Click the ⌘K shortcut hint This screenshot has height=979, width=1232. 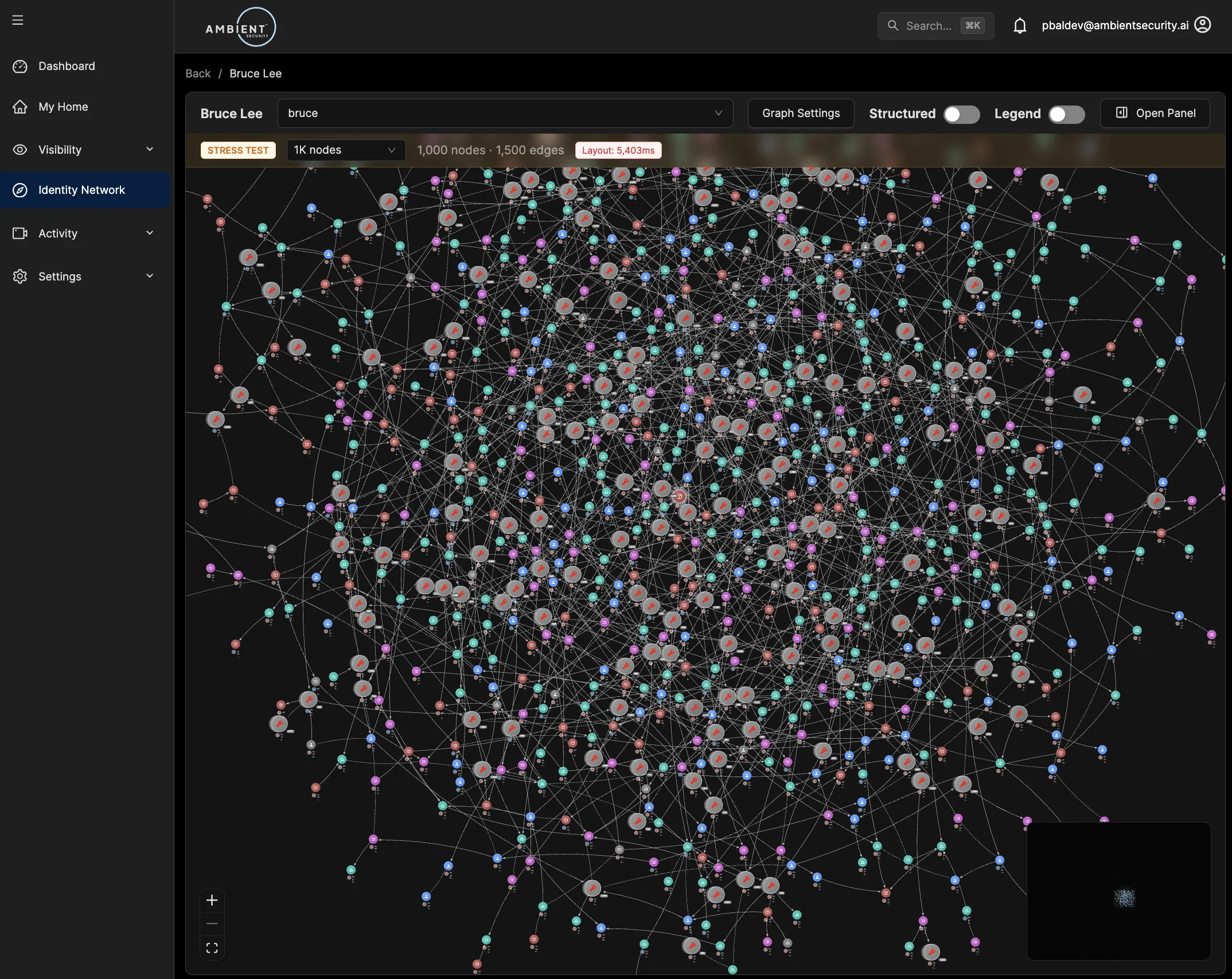[x=973, y=26]
